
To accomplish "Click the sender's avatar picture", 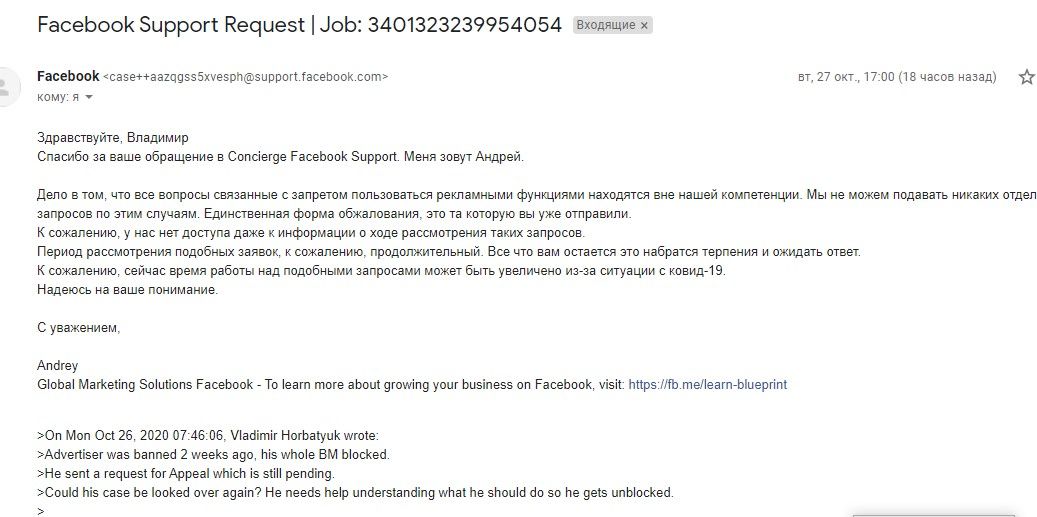I will point(8,85).
